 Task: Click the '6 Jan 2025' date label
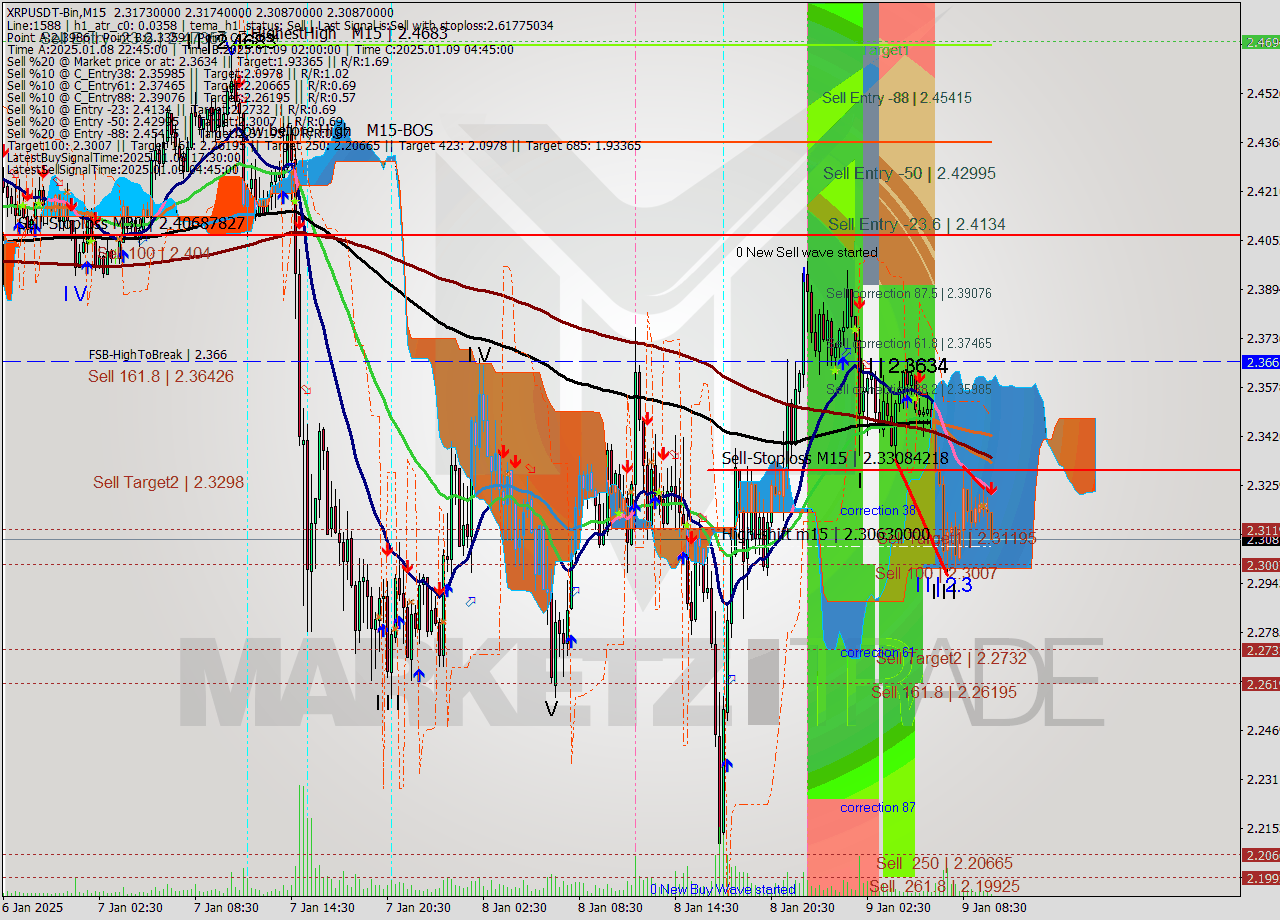[x=32, y=908]
